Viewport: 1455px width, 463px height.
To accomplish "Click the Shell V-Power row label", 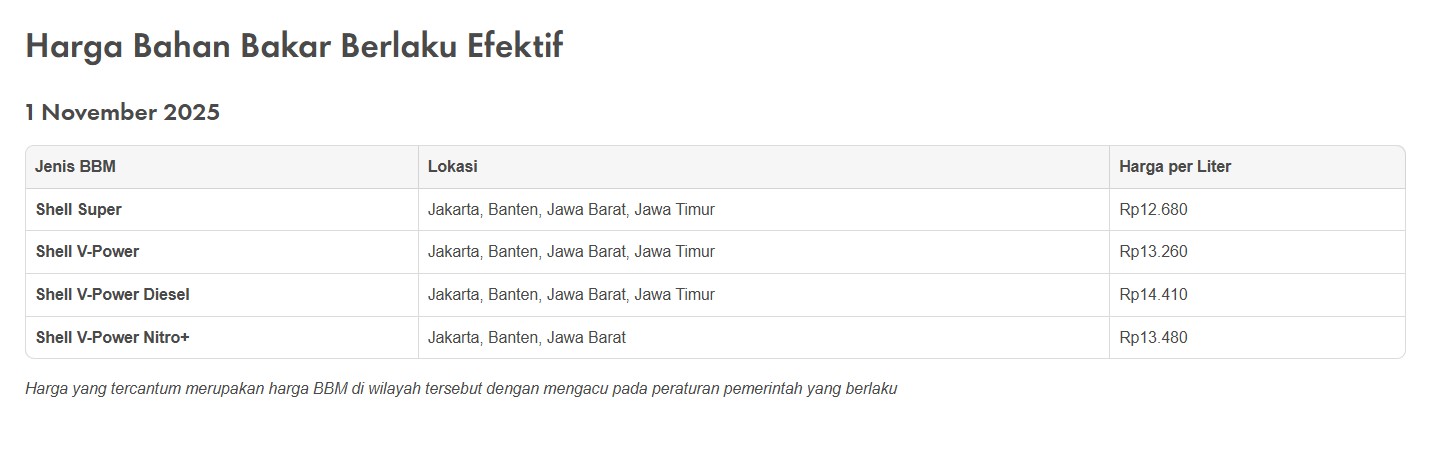I will tap(87, 252).
